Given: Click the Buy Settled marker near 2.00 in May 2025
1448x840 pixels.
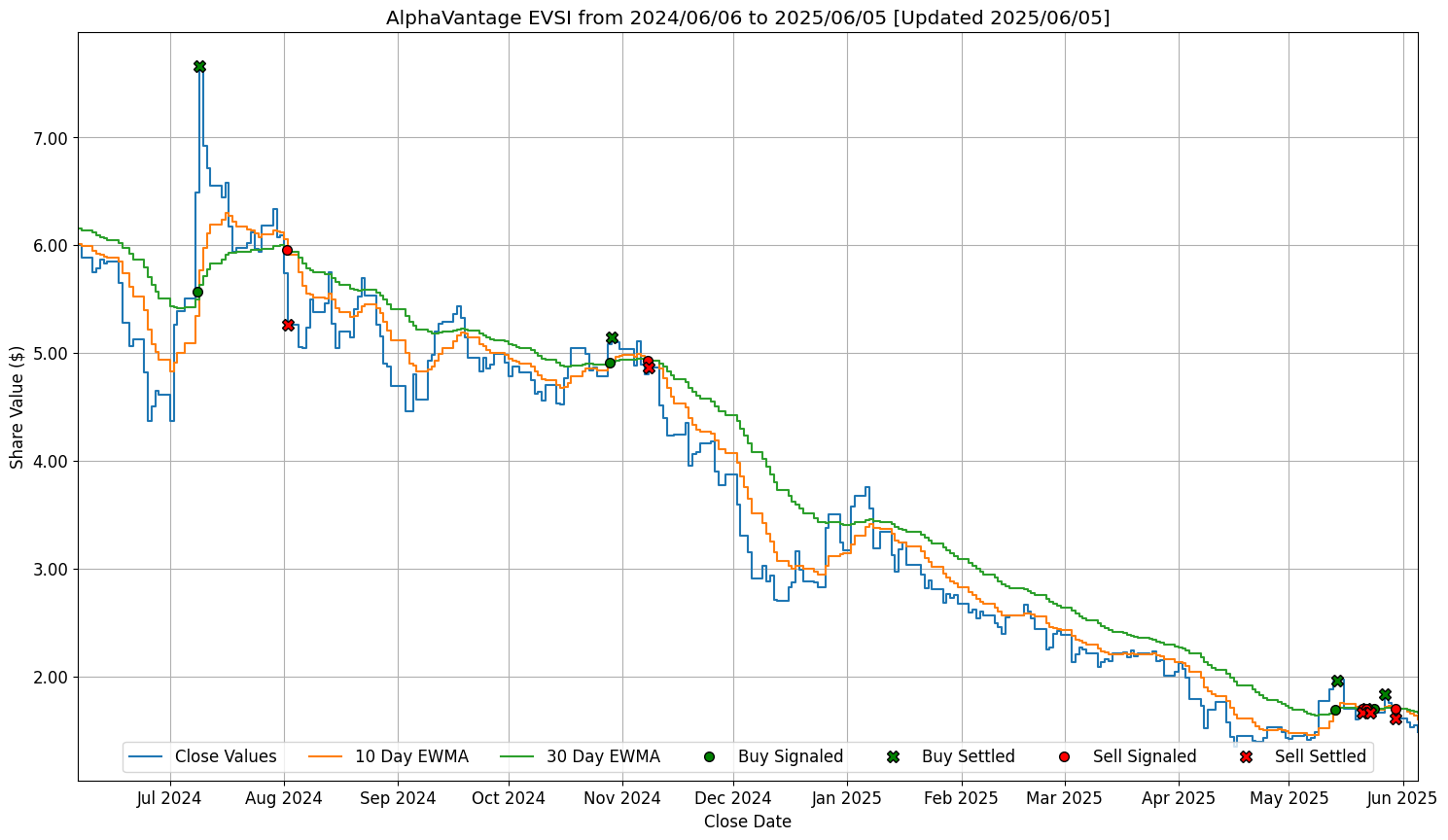Looking at the screenshot, I should pos(1337,681).
